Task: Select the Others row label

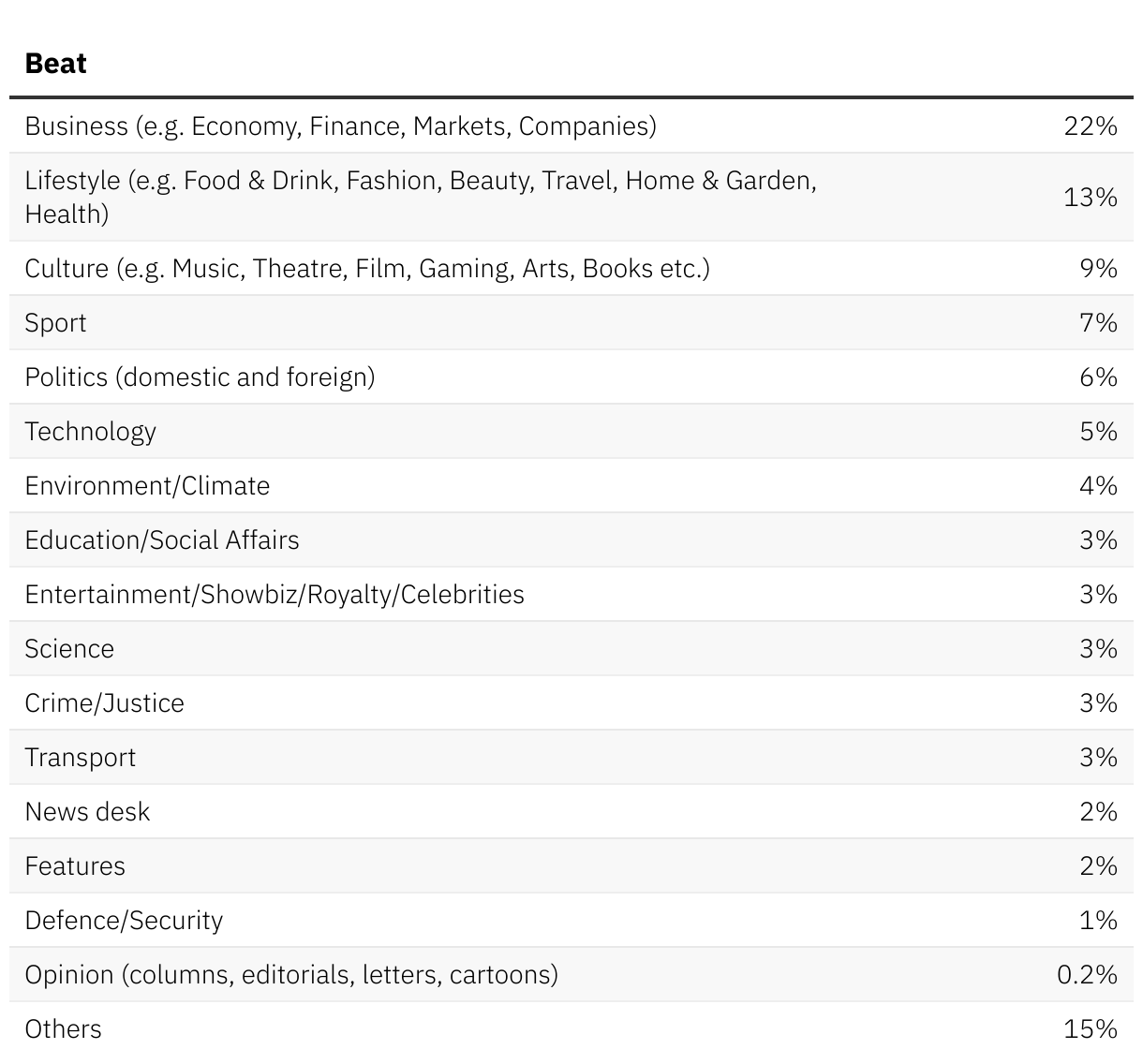Action: [63, 1029]
